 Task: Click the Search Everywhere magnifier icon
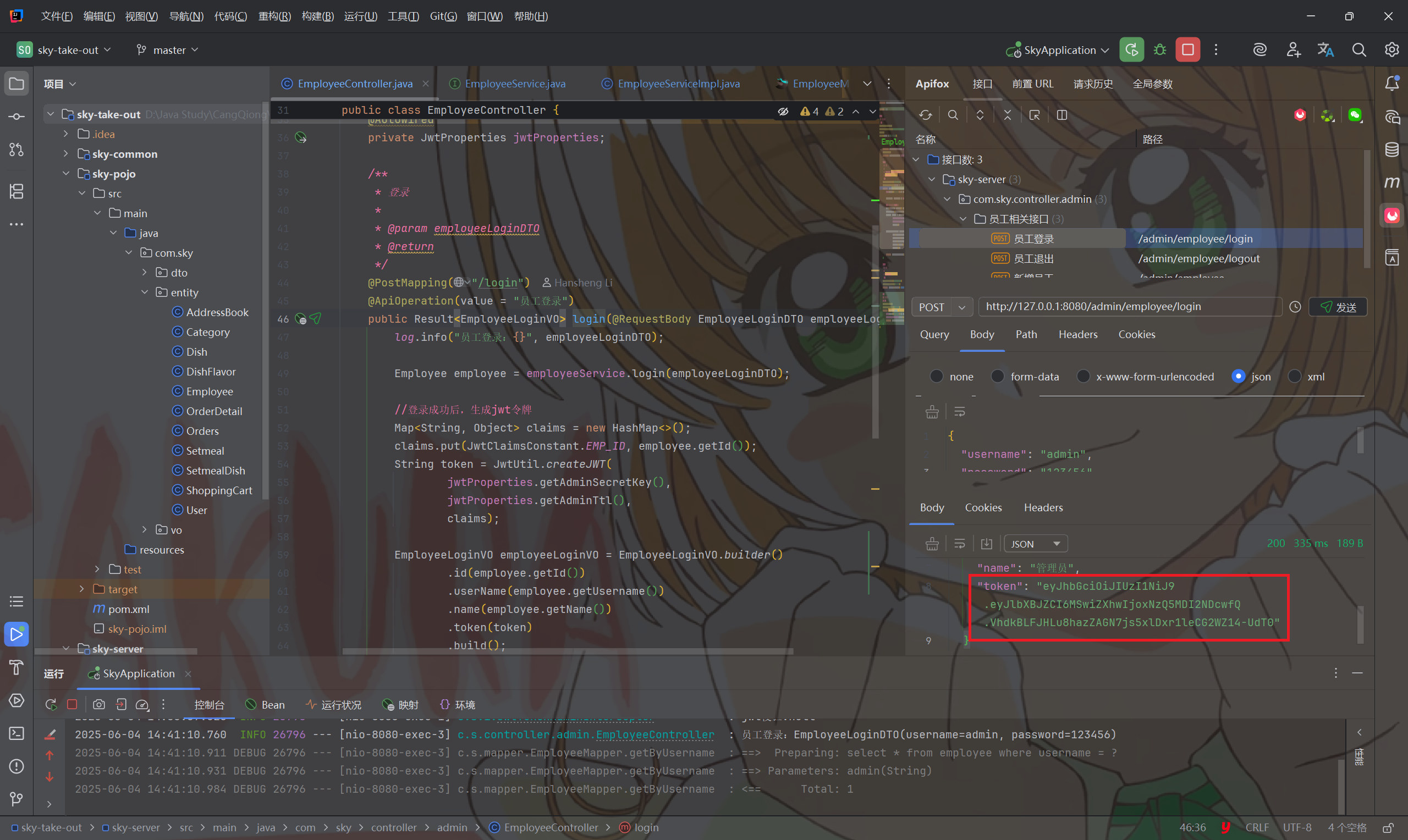(1358, 50)
